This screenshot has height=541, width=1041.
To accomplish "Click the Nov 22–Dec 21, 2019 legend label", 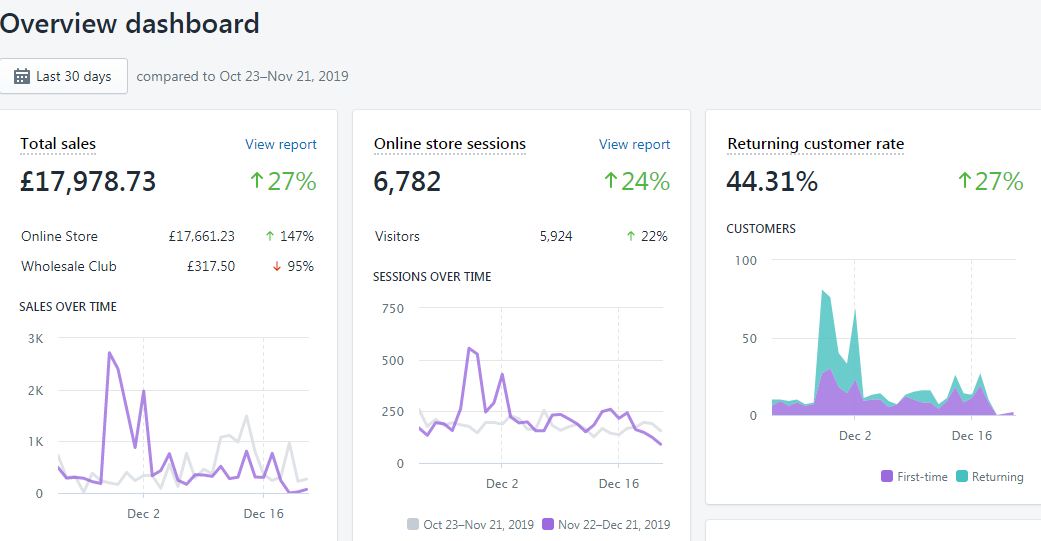I will pyautogui.click(x=614, y=524).
